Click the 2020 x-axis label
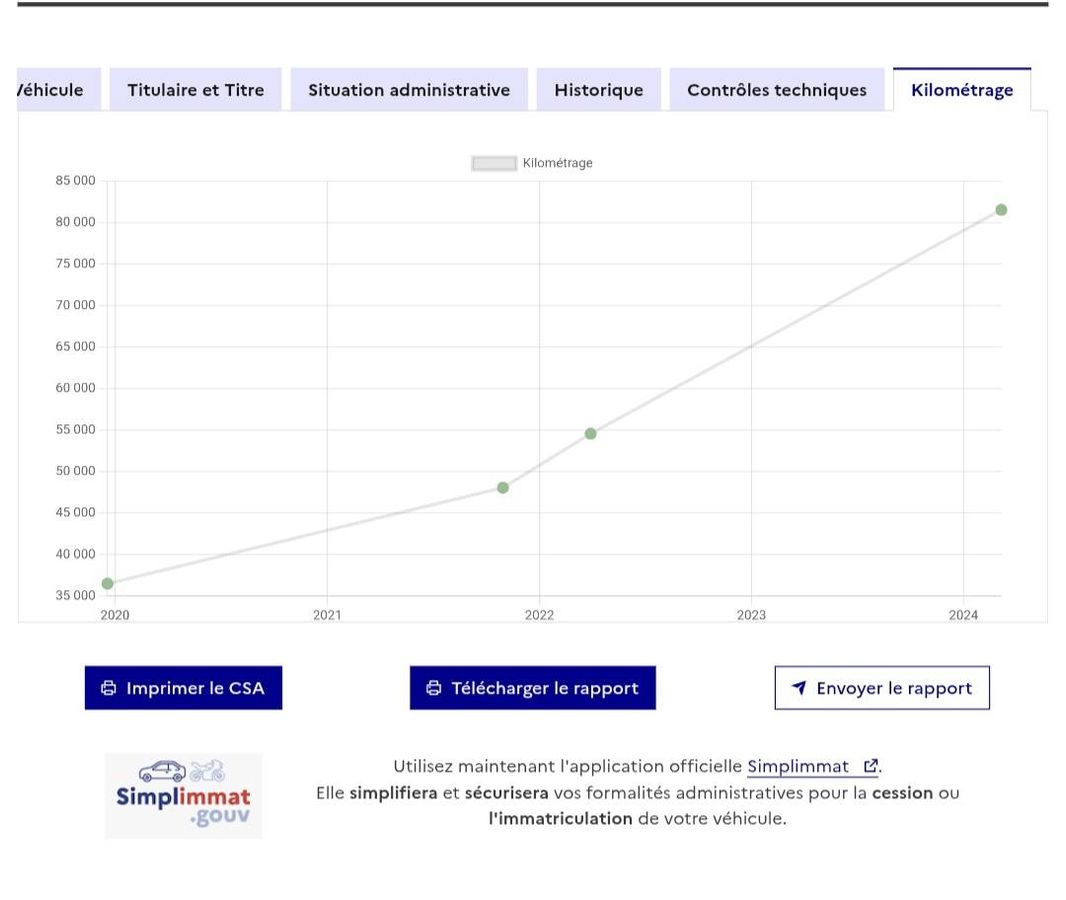 (x=115, y=615)
